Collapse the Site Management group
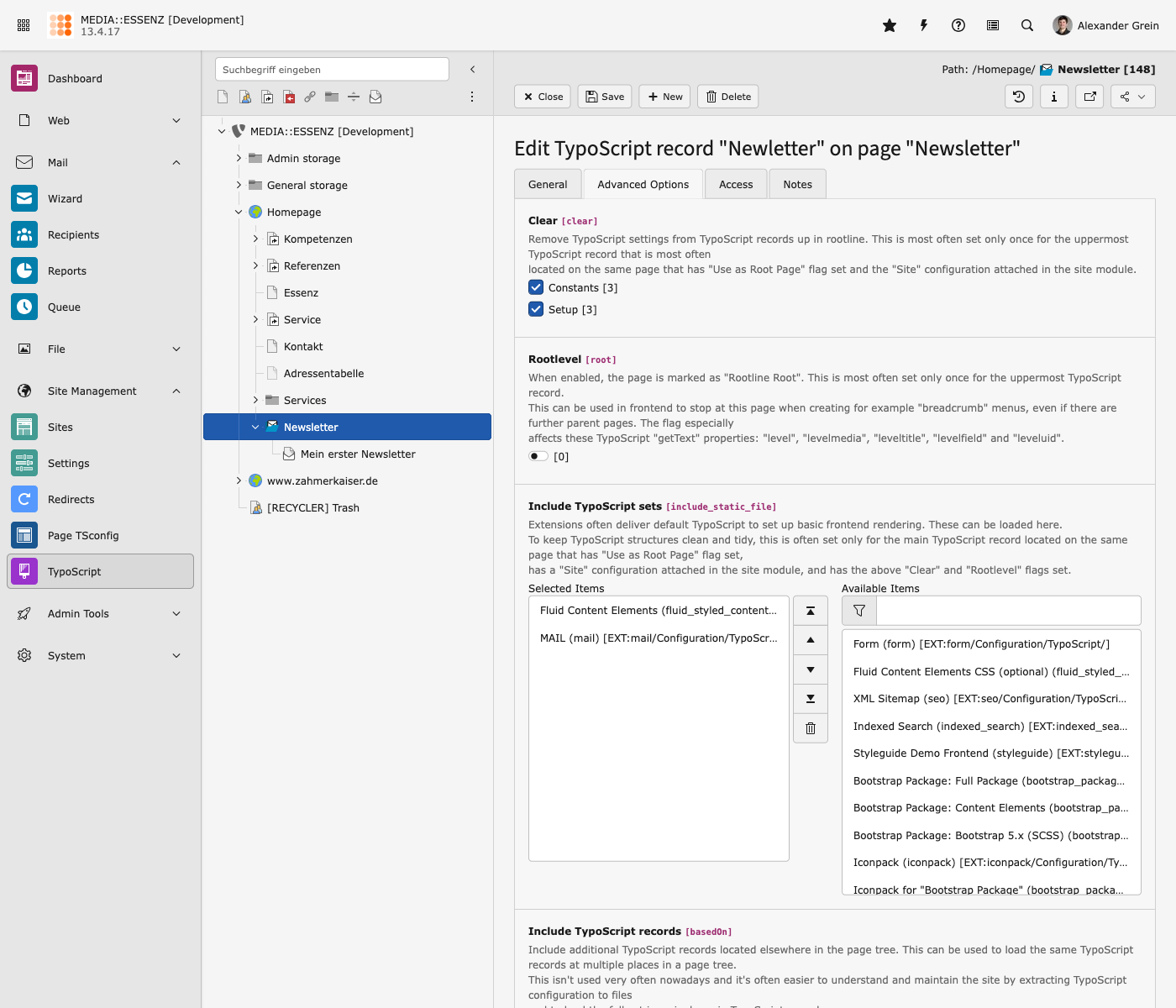 tap(100, 391)
